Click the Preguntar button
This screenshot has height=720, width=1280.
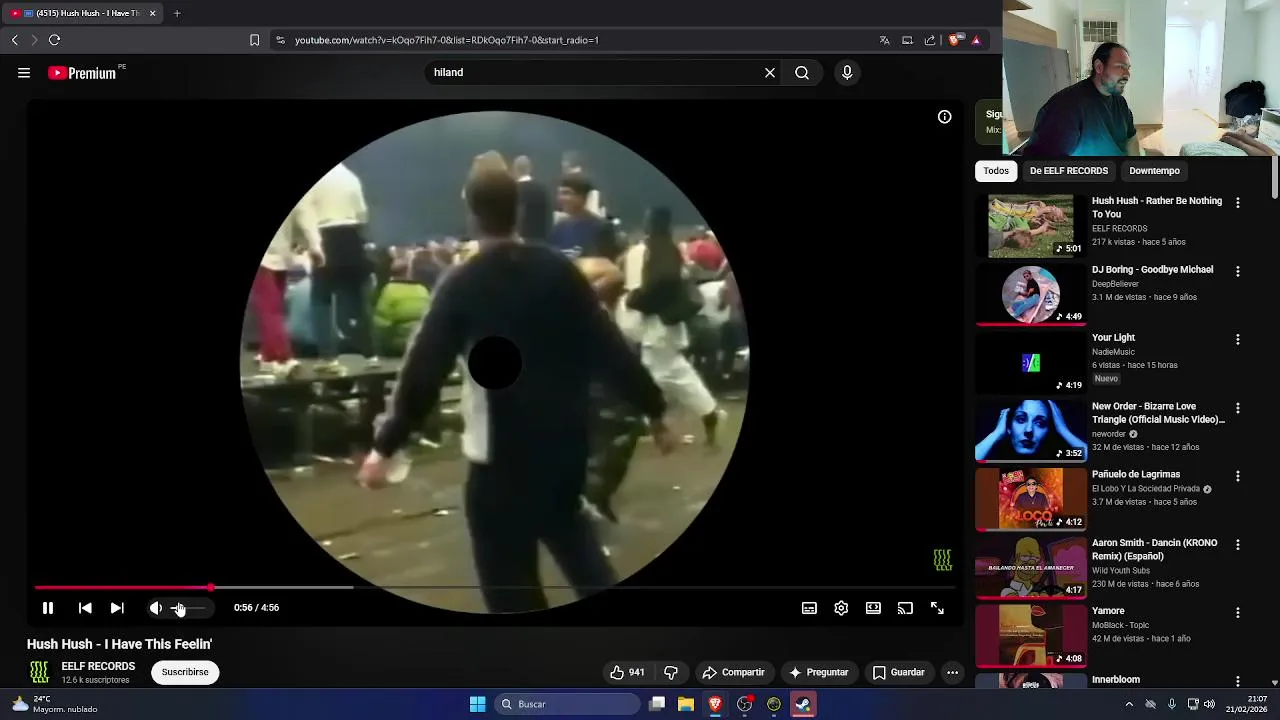pyautogui.click(x=818, y=672)
